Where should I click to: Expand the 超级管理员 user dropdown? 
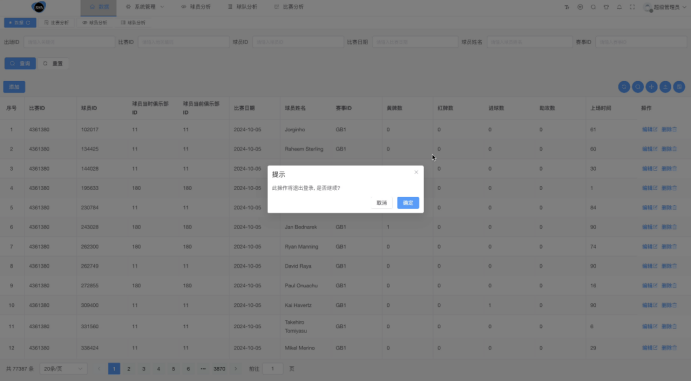click(670, 7)
